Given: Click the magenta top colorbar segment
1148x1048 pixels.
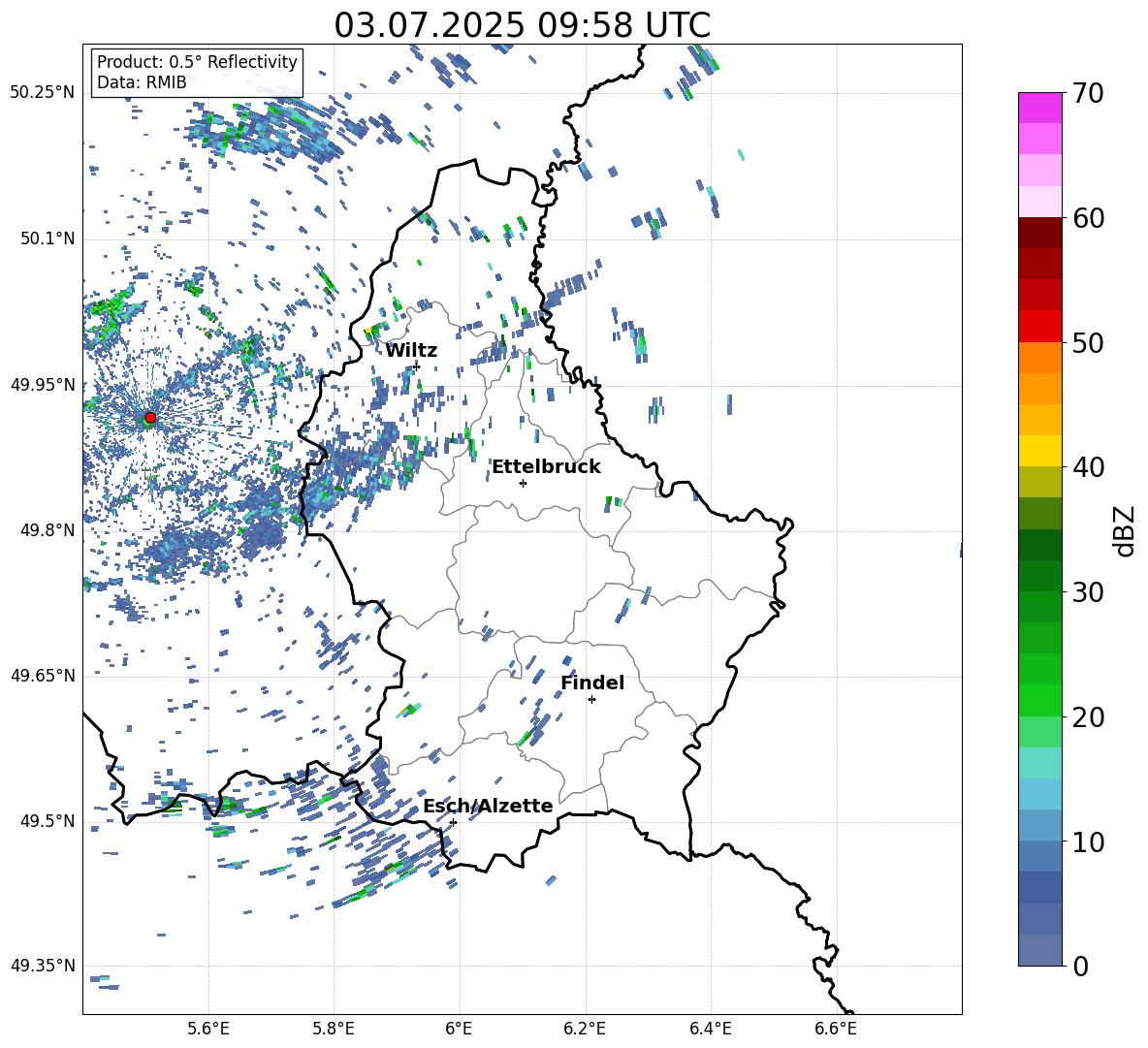Looking at the screenshot, I should 1039,109.
